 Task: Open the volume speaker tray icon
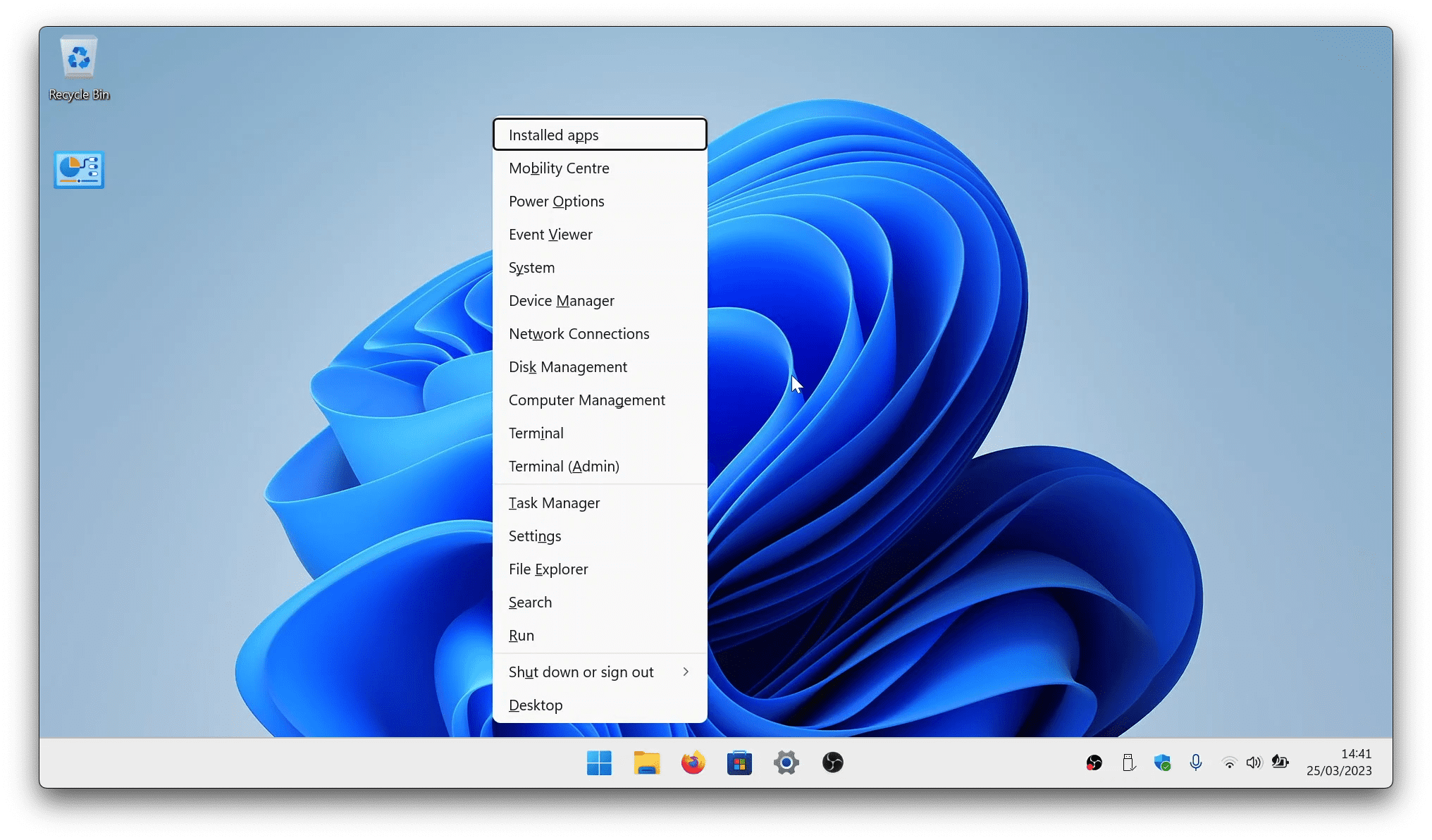point(1254,762)
